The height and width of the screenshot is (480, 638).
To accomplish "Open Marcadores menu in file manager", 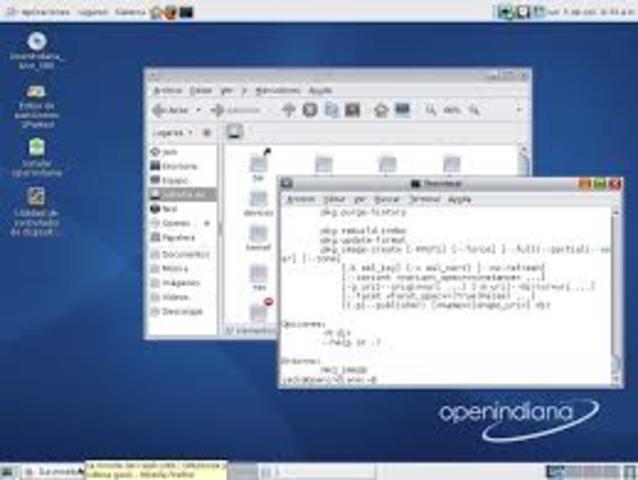I will pyautogui.click(x=278, y=90).
